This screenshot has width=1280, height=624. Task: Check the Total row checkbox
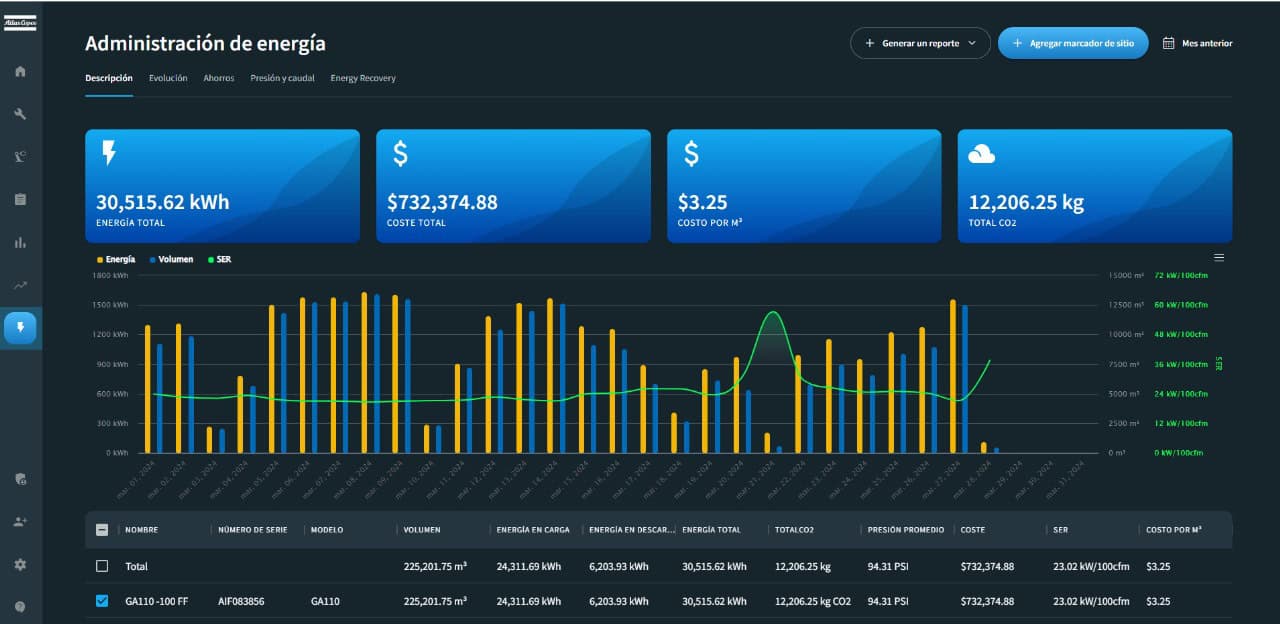coord(102,566)
